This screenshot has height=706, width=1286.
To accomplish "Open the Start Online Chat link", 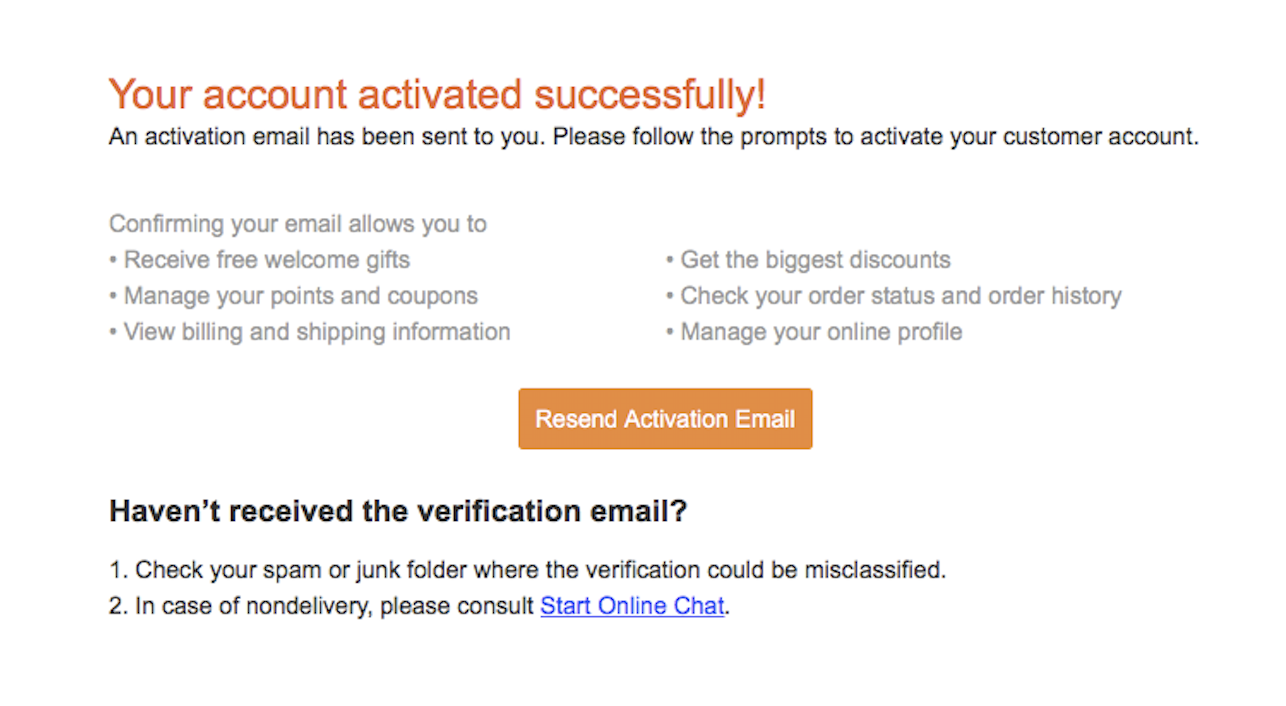I will 632,606.
